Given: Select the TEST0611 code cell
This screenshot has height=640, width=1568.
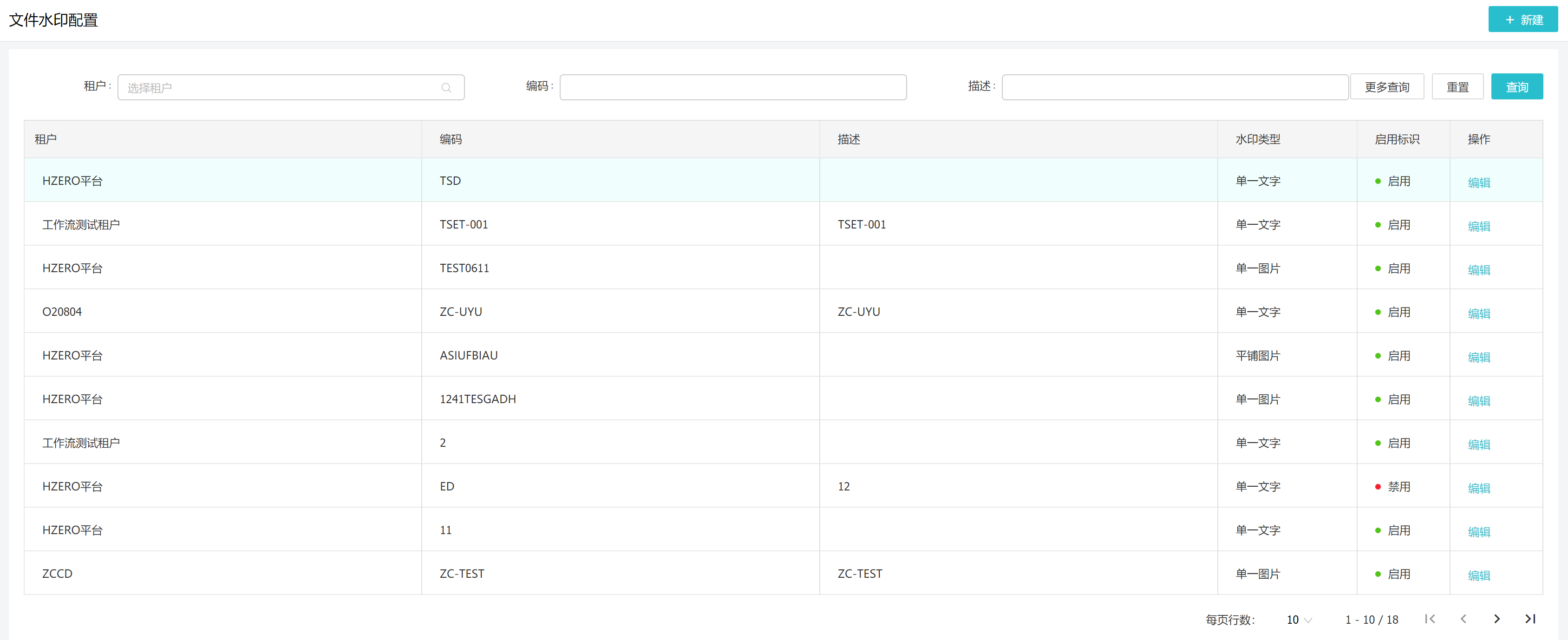Looking at the screenshot, I should coord(620,268).
